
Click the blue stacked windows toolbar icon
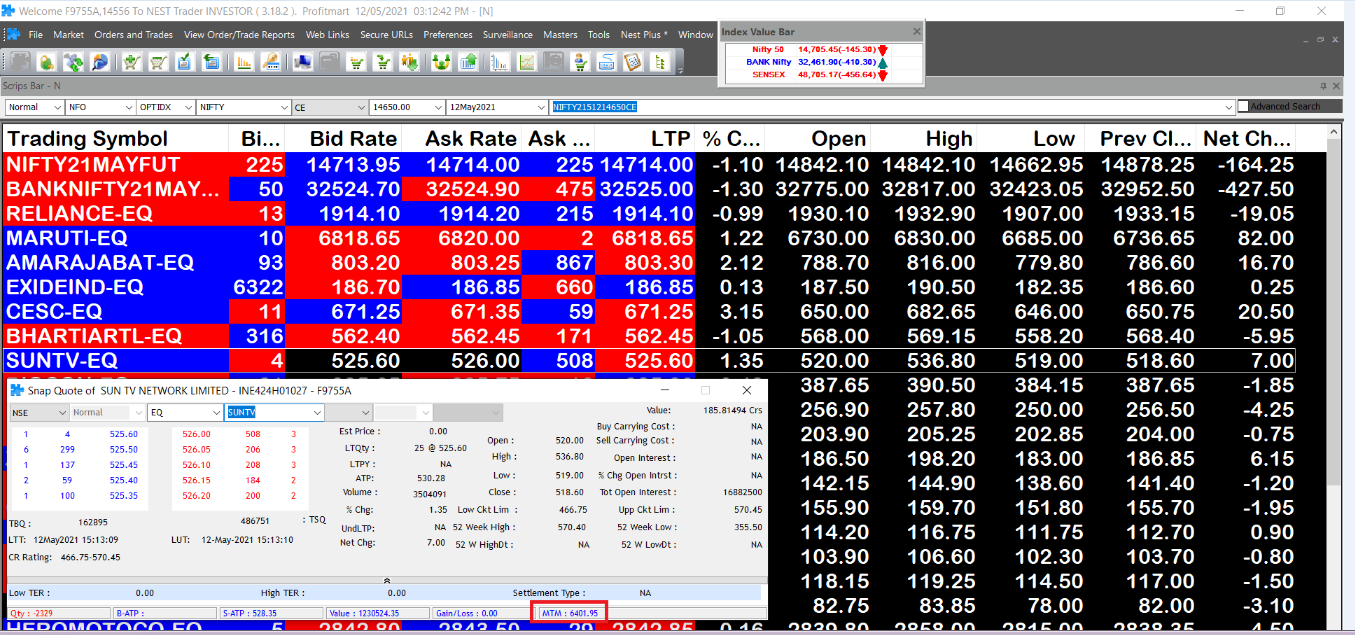coord(211,62)
